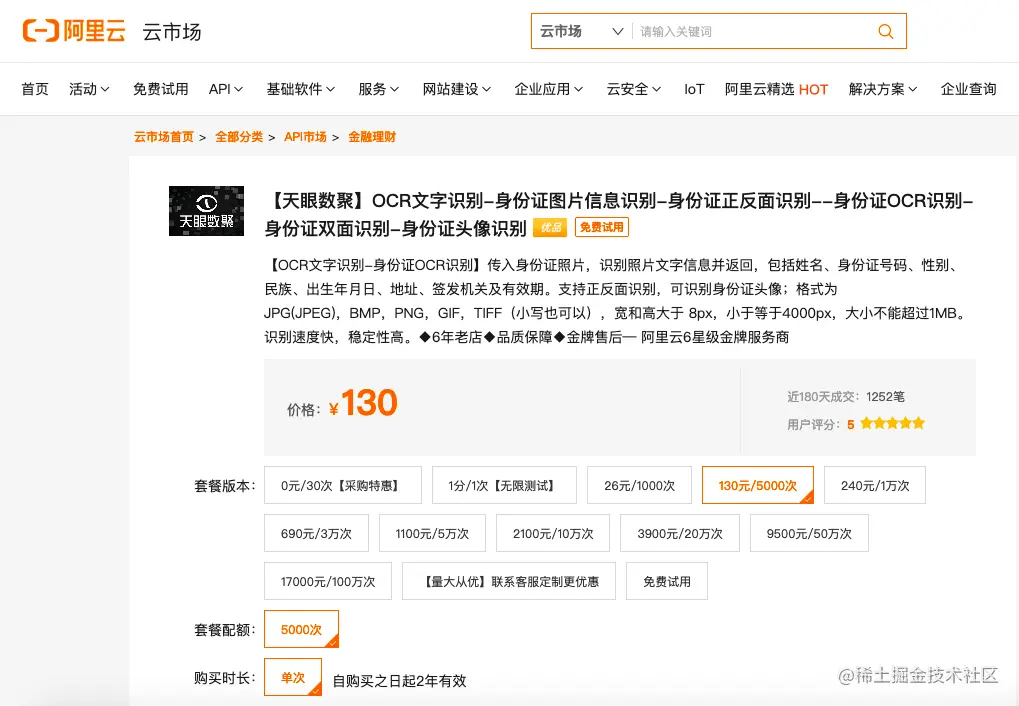Expand the 企业应用 menu
This screenshot has width=1019, height=706.
(x=548, y=89)
